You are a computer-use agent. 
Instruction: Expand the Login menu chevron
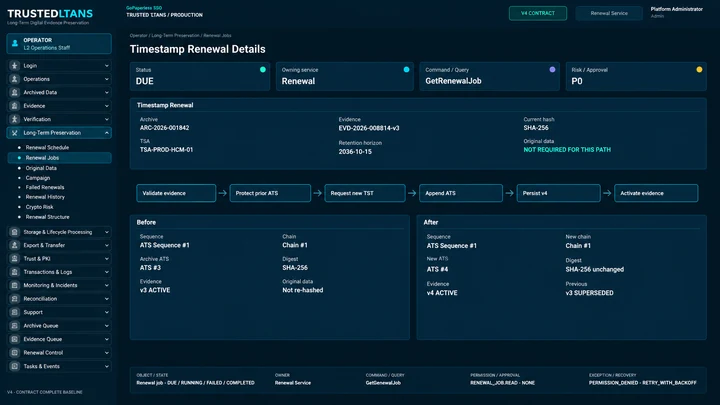pyautogui.click(x=107, y=66)
